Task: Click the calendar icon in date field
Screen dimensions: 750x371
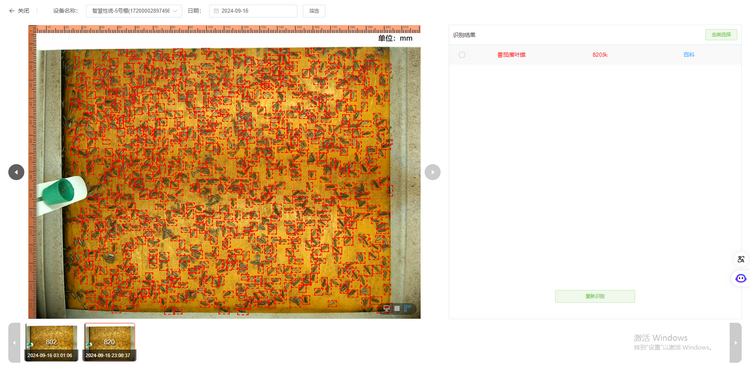Action: (216, 11)
